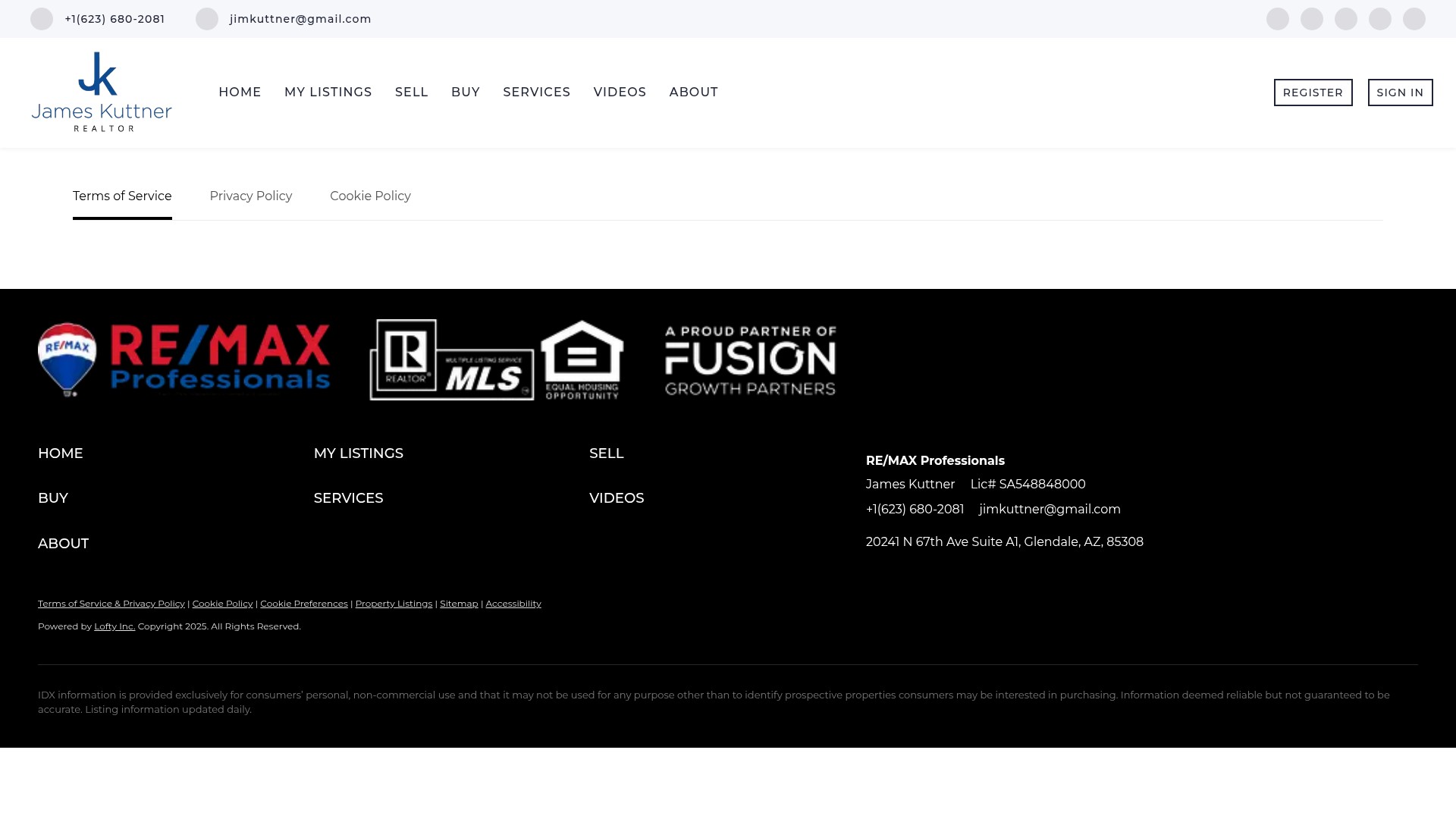
Task: Open Services in the top navigation
Action: pyautogui.click(x=537, y=93)
